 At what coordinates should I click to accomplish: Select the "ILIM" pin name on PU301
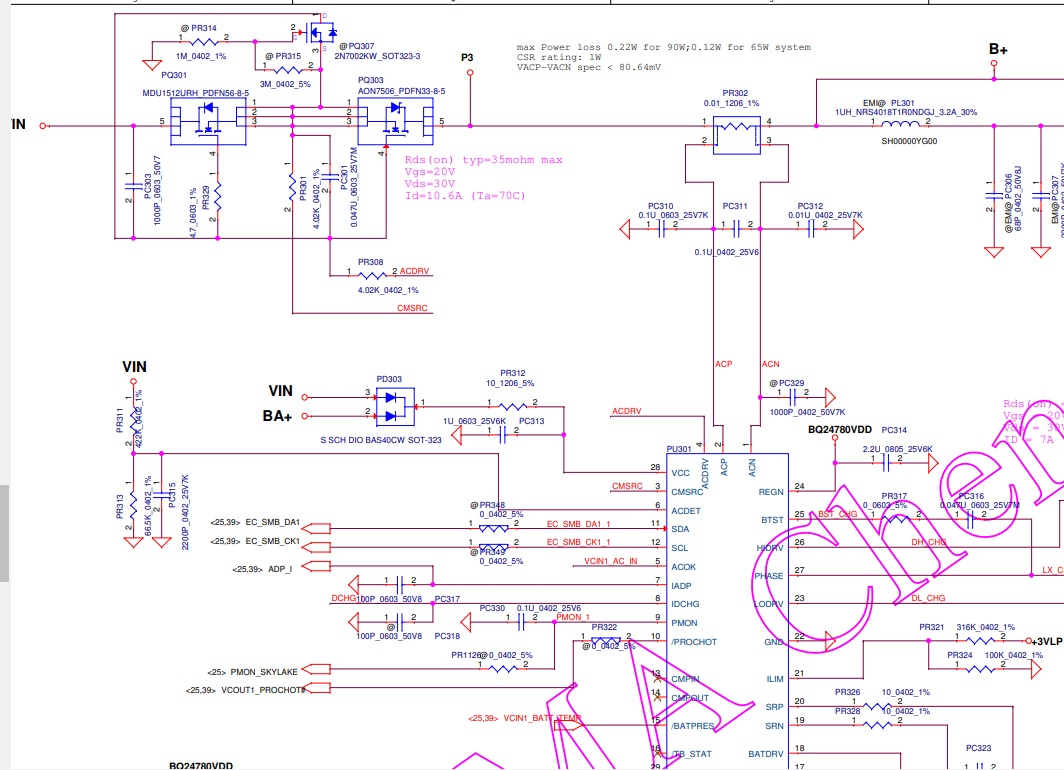(775, 679)
